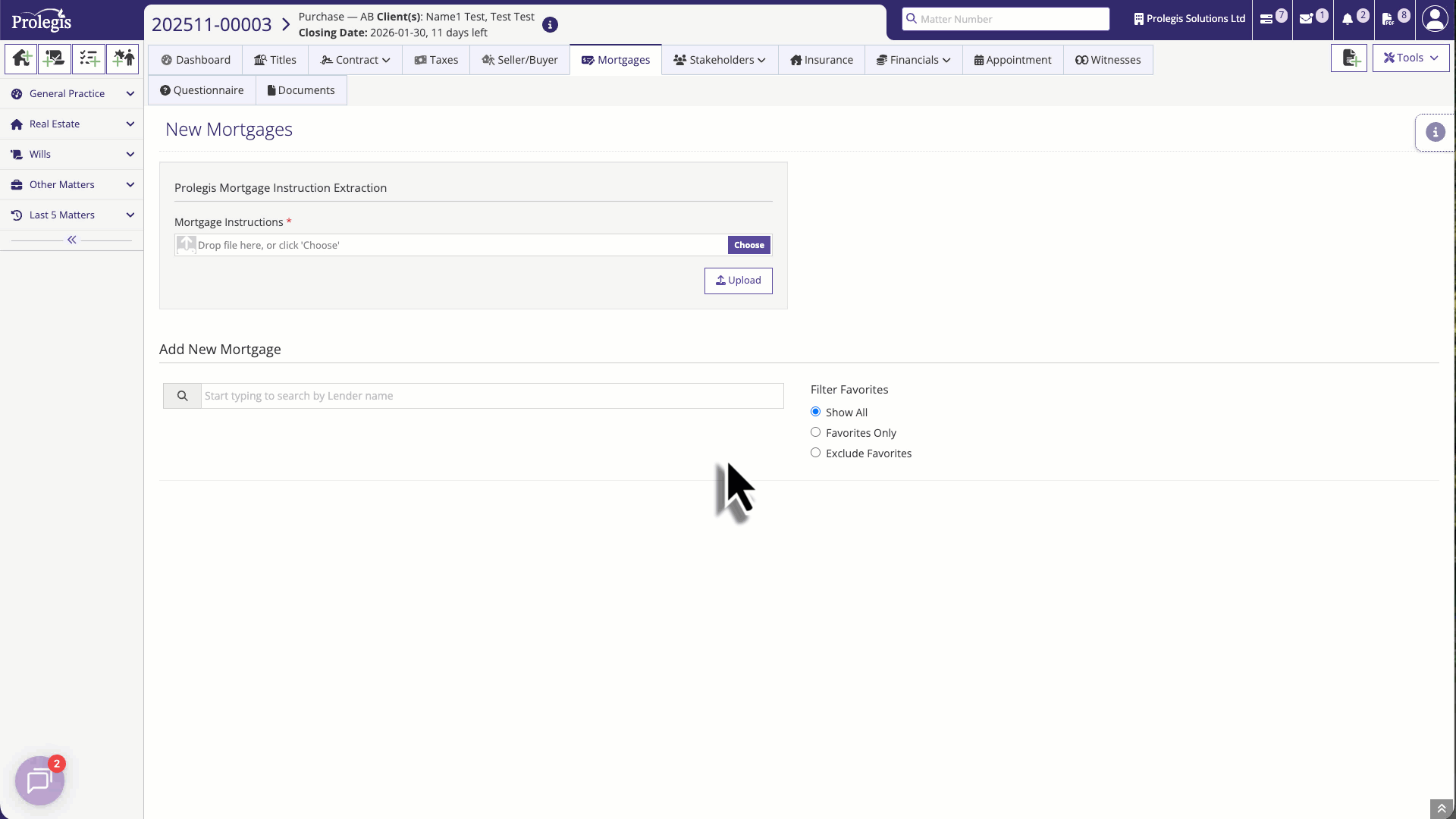Open the new matter home icon in toolbar
Image resolution: width=1456 pixels, height=819 pixels.
(x=20, y=58)
